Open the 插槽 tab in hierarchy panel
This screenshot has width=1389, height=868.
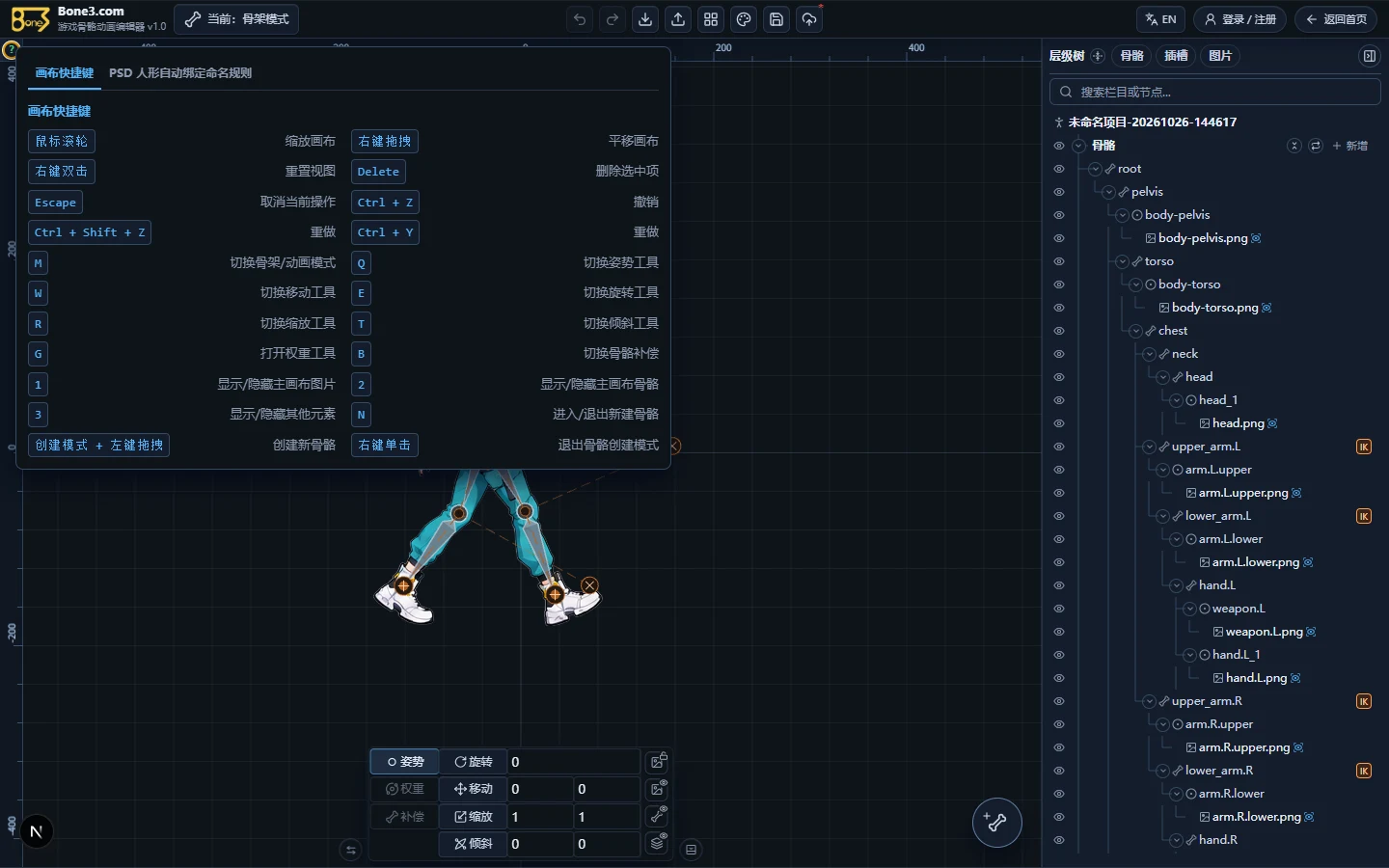pyautogui.click(x=1176, y=56)
